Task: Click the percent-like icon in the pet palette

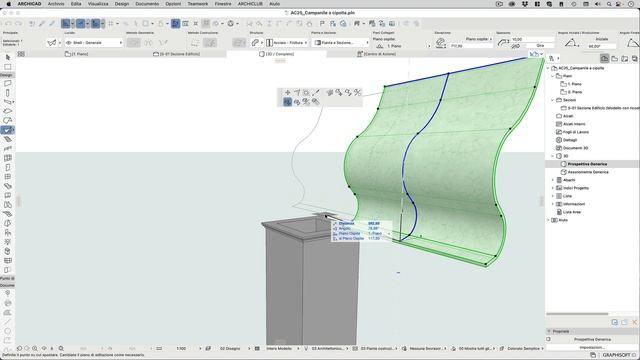Action: coord(358,93)
